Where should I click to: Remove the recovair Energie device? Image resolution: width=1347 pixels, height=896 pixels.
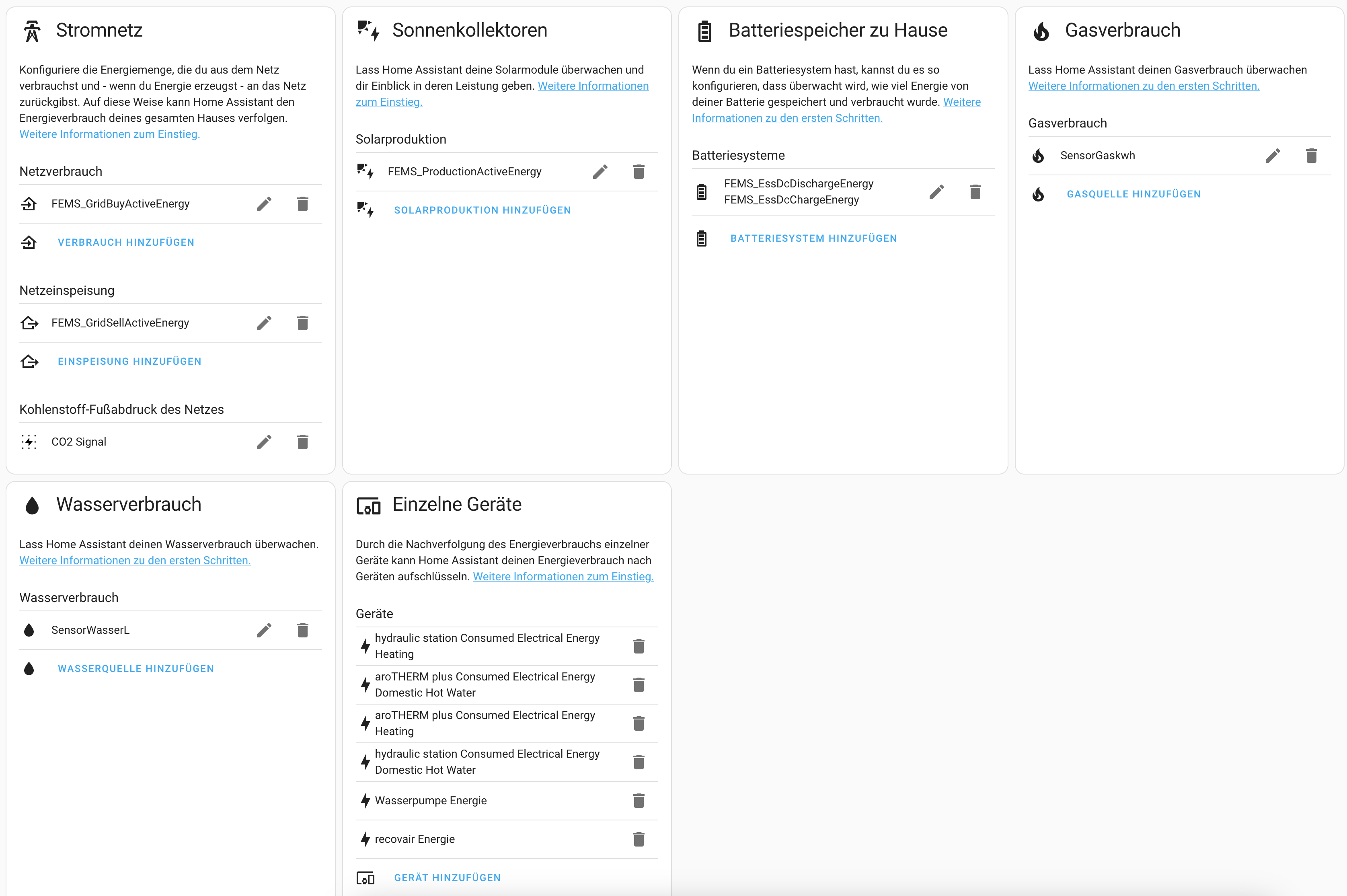(639, 839)
